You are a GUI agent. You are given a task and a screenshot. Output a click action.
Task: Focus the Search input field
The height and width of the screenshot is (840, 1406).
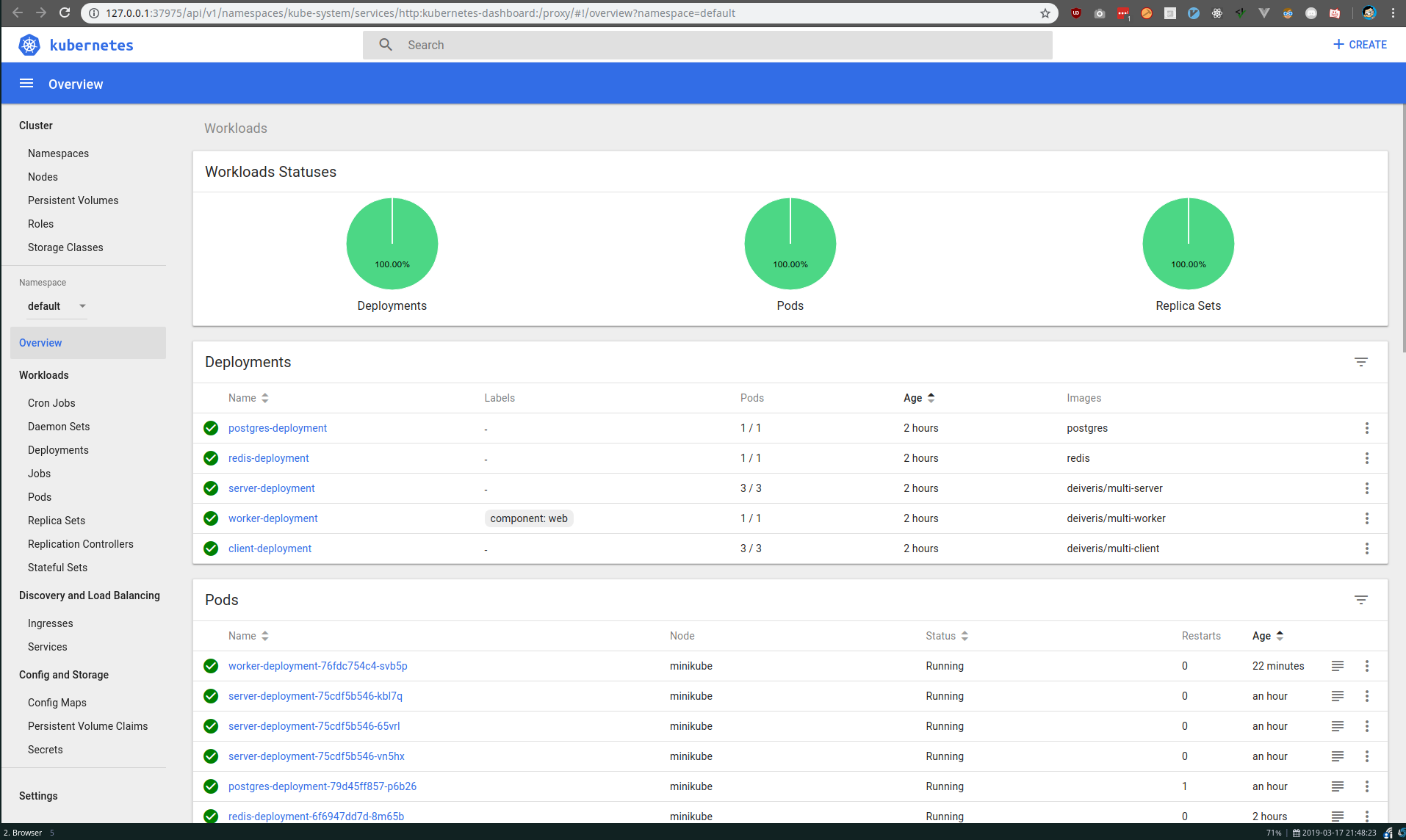click(x=707, y=45)
